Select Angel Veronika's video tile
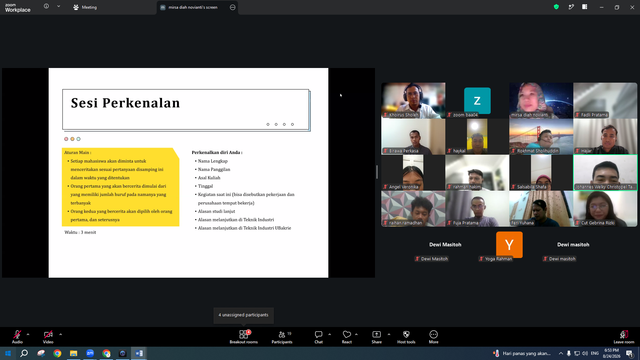Image resolution: width=640 pixels, height=360 pixels. (413, 172)
